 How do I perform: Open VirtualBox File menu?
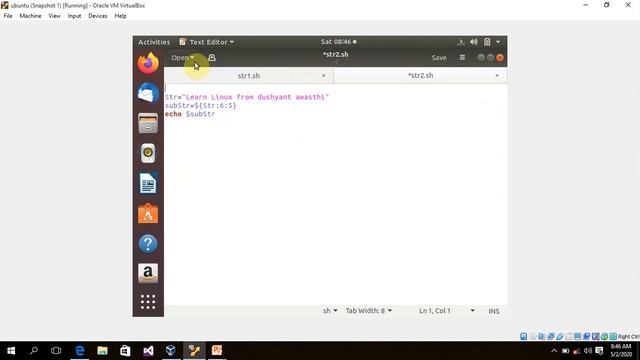point(8,16)
